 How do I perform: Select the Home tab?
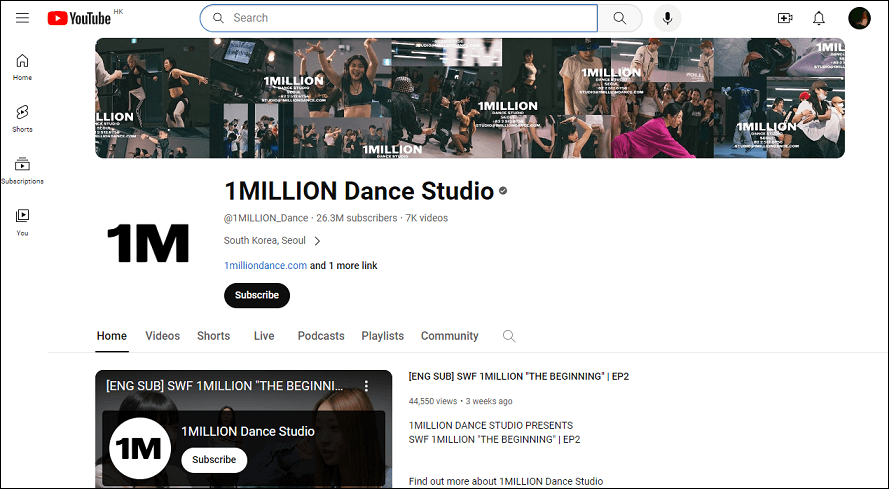112,336
